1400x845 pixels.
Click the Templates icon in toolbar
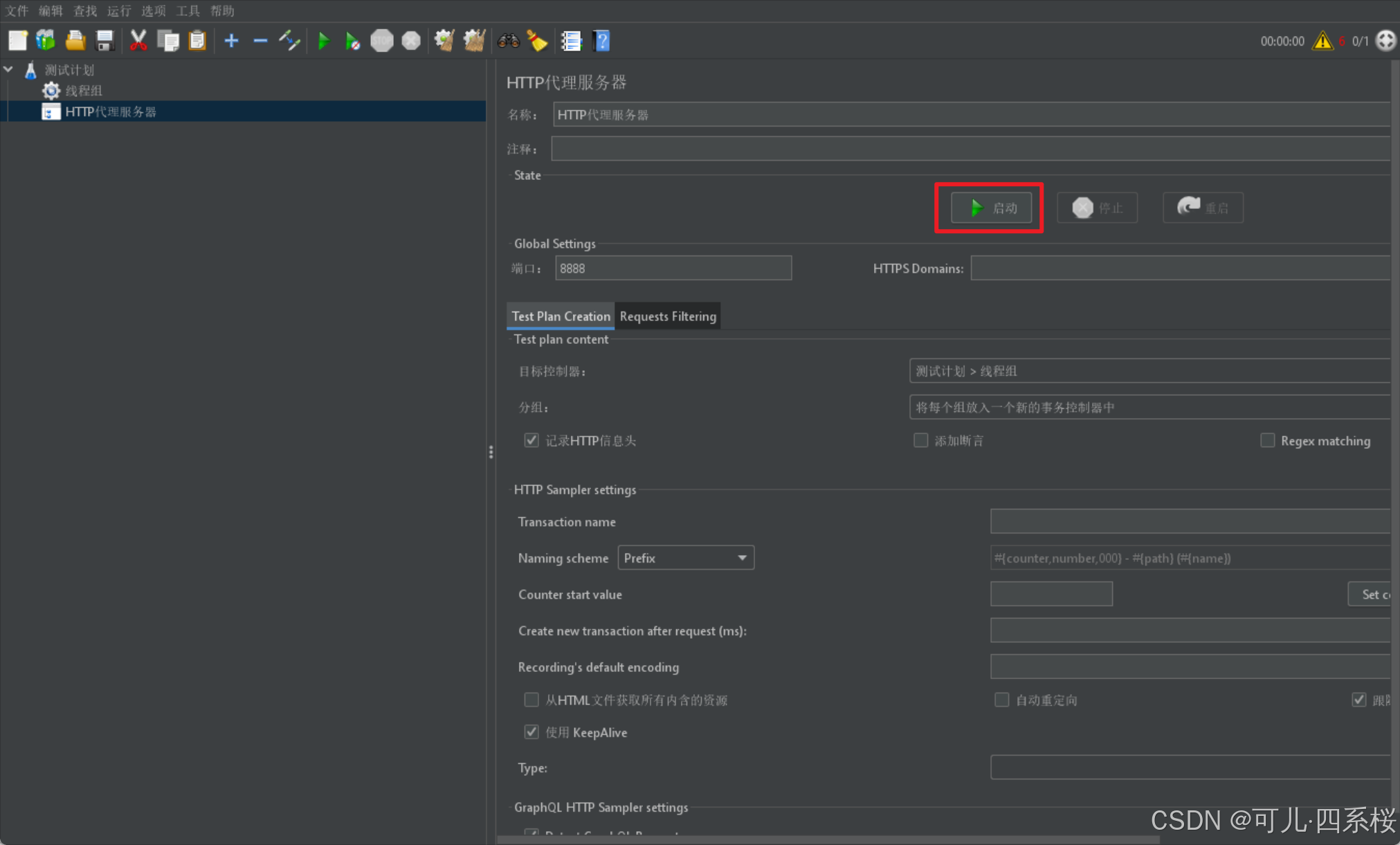tap(46, 41)
